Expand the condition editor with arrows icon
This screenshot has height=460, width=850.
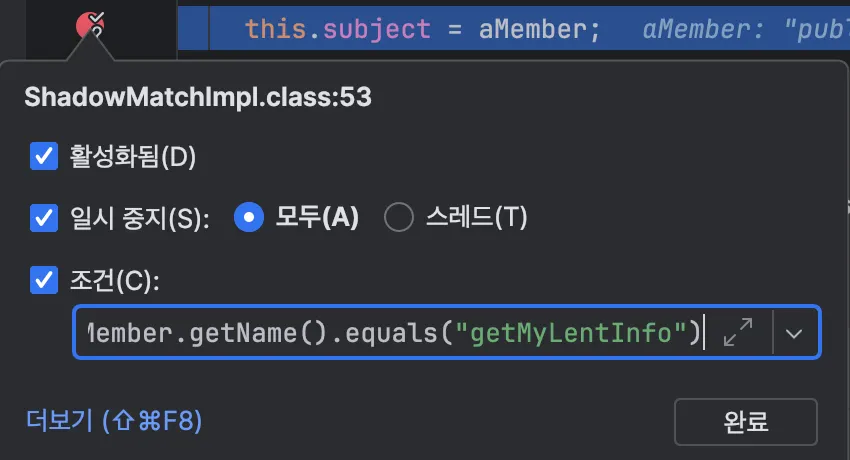pos(738,332)
